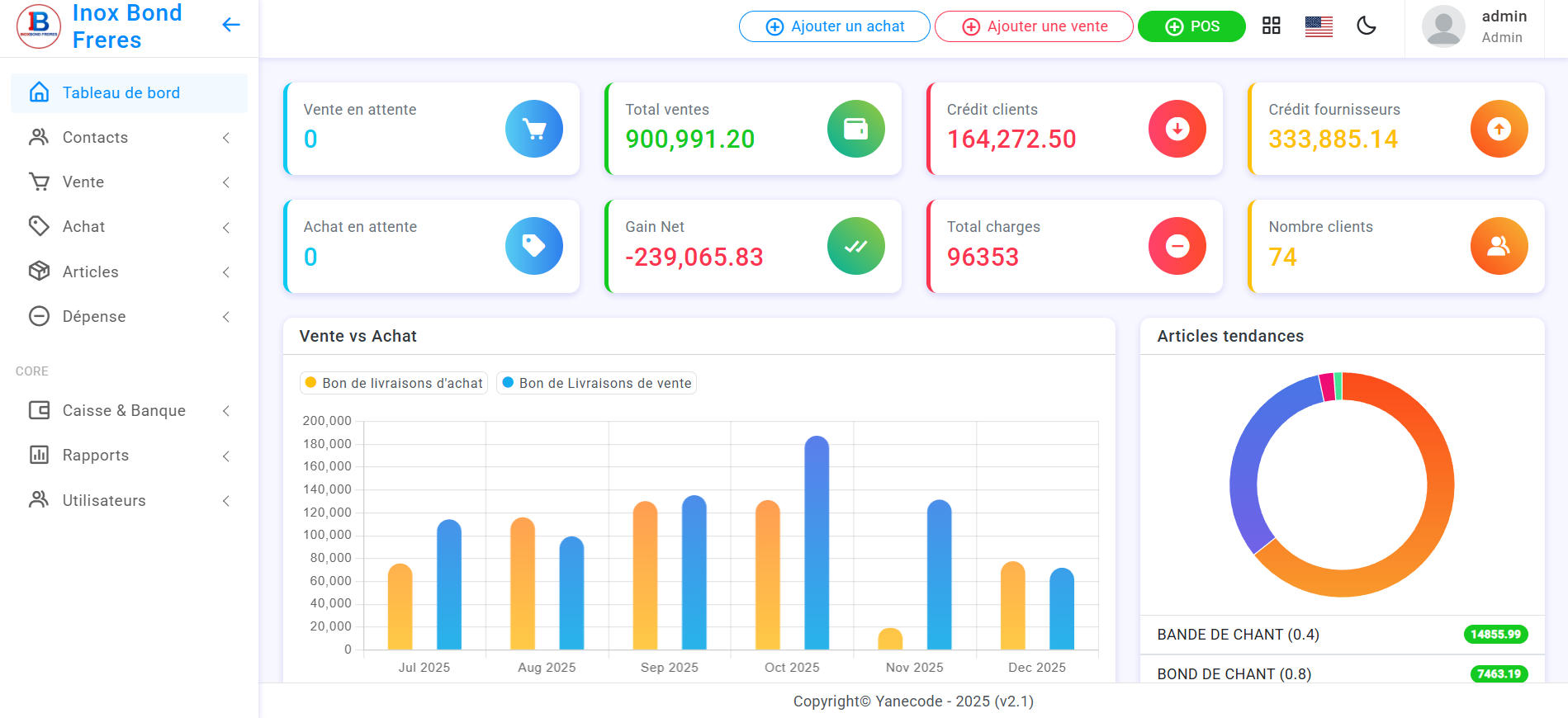Expand the Vente submenu chevron
Viewport: 1568px width, 718px height.
226,182
